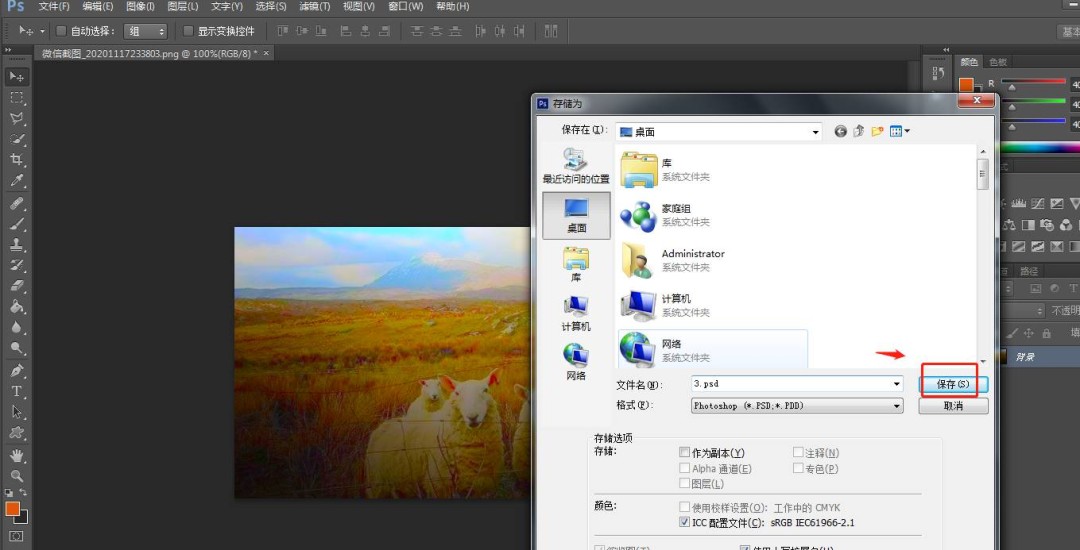The height and width of the screenshot is (550, 1080).
Task: Expand the 保存在 location dropdown
Action: [x=815, y=131]
